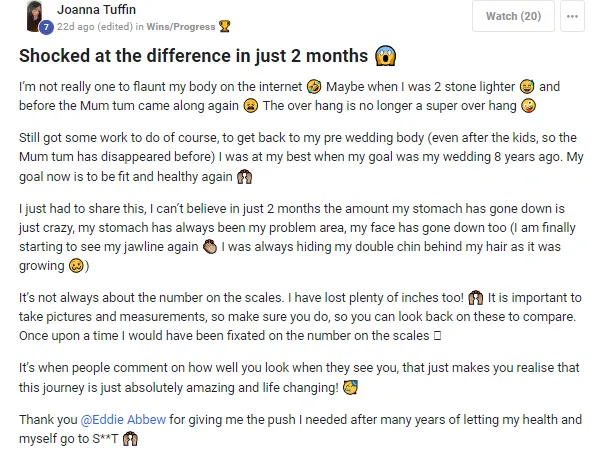Click the @Eddie Abbew mention

point(123,419)
